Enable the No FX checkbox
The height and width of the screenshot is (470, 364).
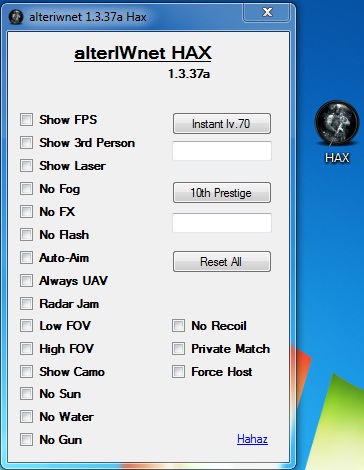26,212
